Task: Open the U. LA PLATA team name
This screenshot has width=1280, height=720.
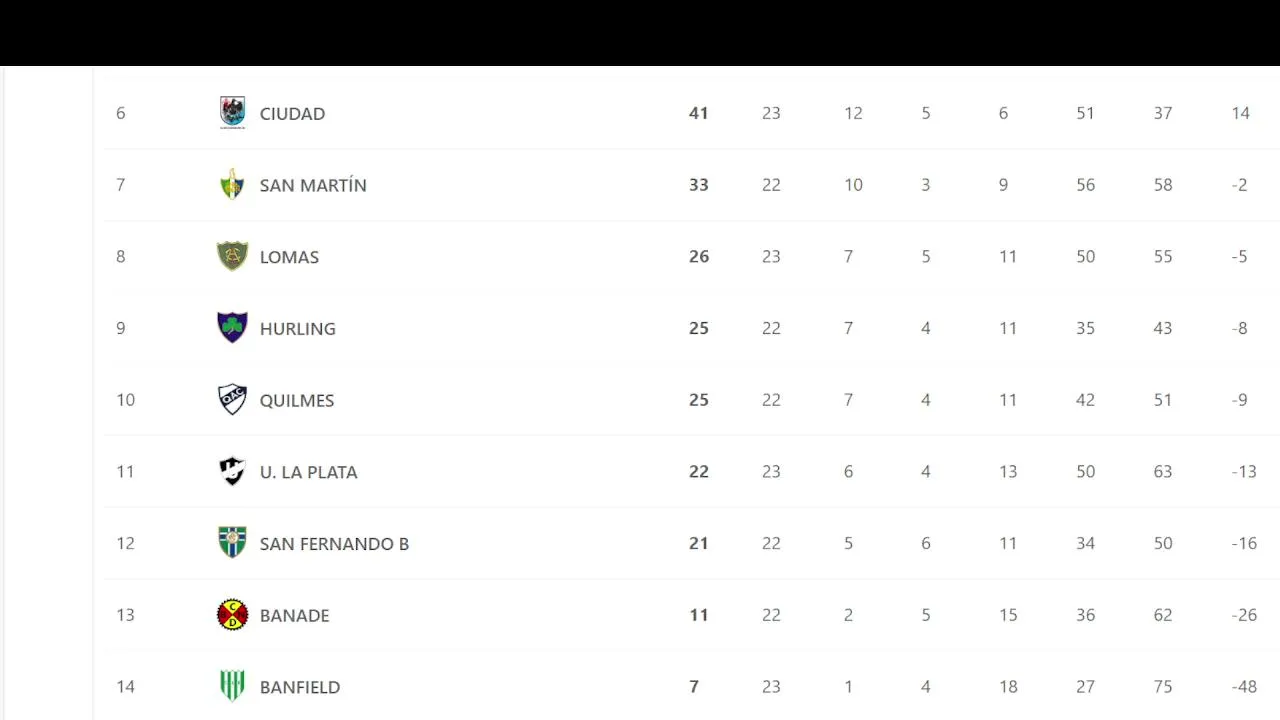Action: tap(308, 472)
